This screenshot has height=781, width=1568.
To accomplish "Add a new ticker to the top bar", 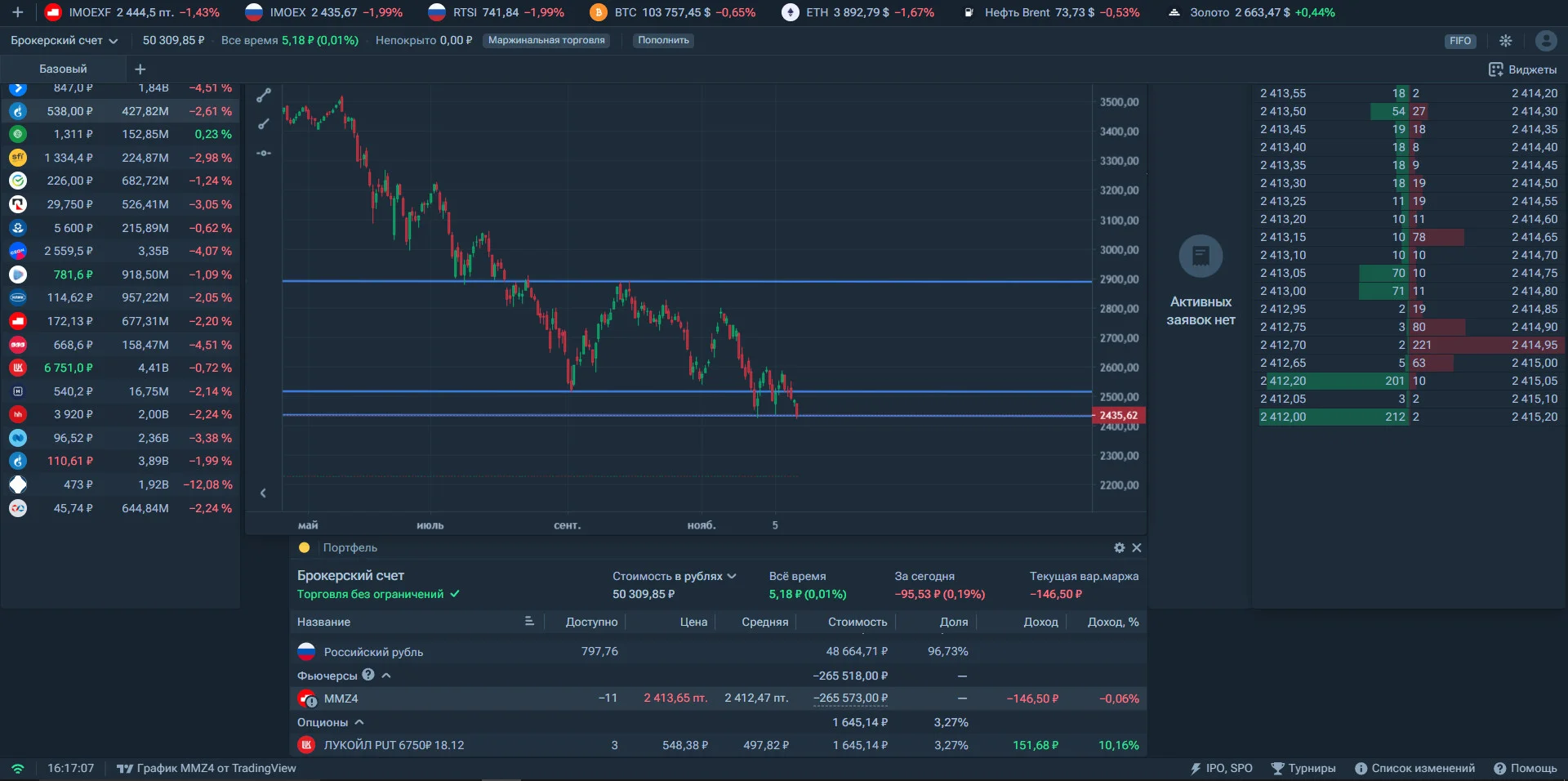I will (x=17, y=12).
